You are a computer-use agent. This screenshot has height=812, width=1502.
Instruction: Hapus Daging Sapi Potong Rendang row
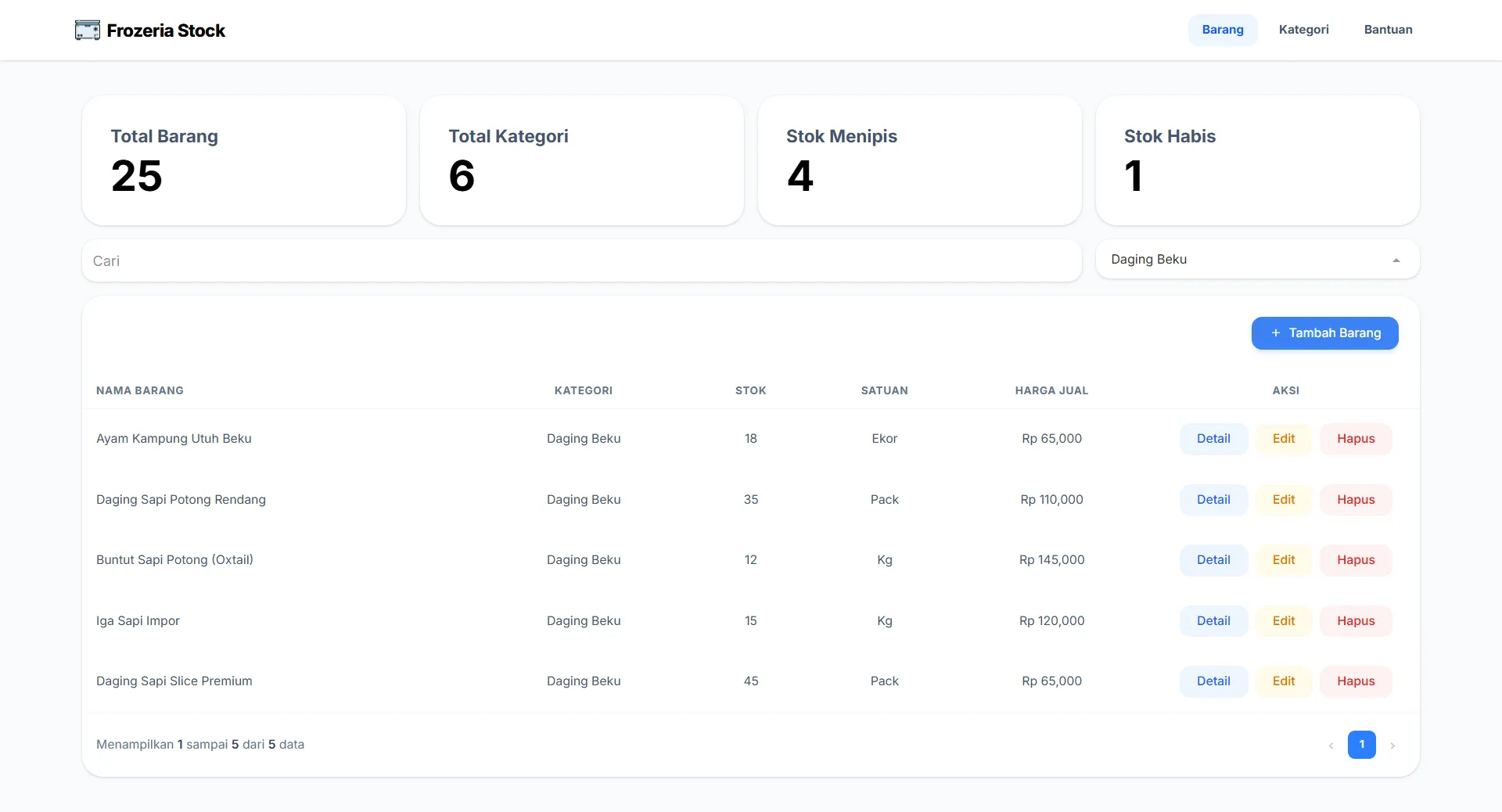(x=1355, y=500)
